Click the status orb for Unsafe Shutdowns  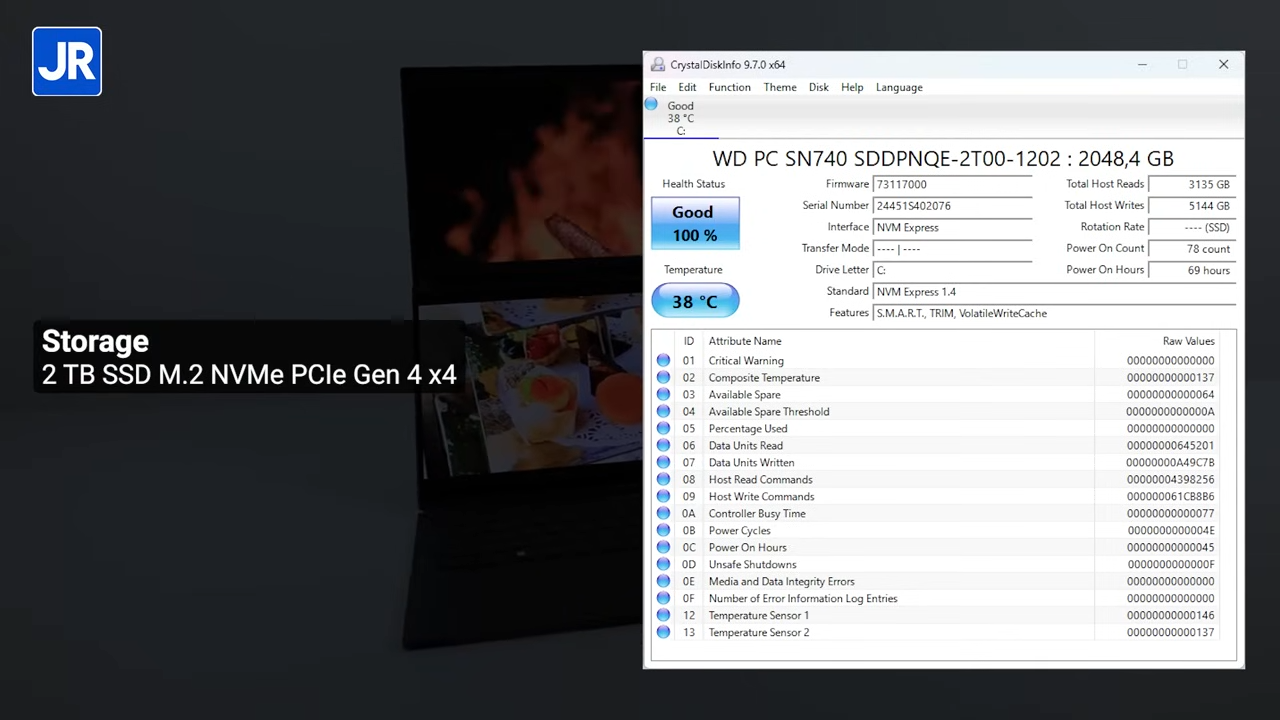pos(663,565)
